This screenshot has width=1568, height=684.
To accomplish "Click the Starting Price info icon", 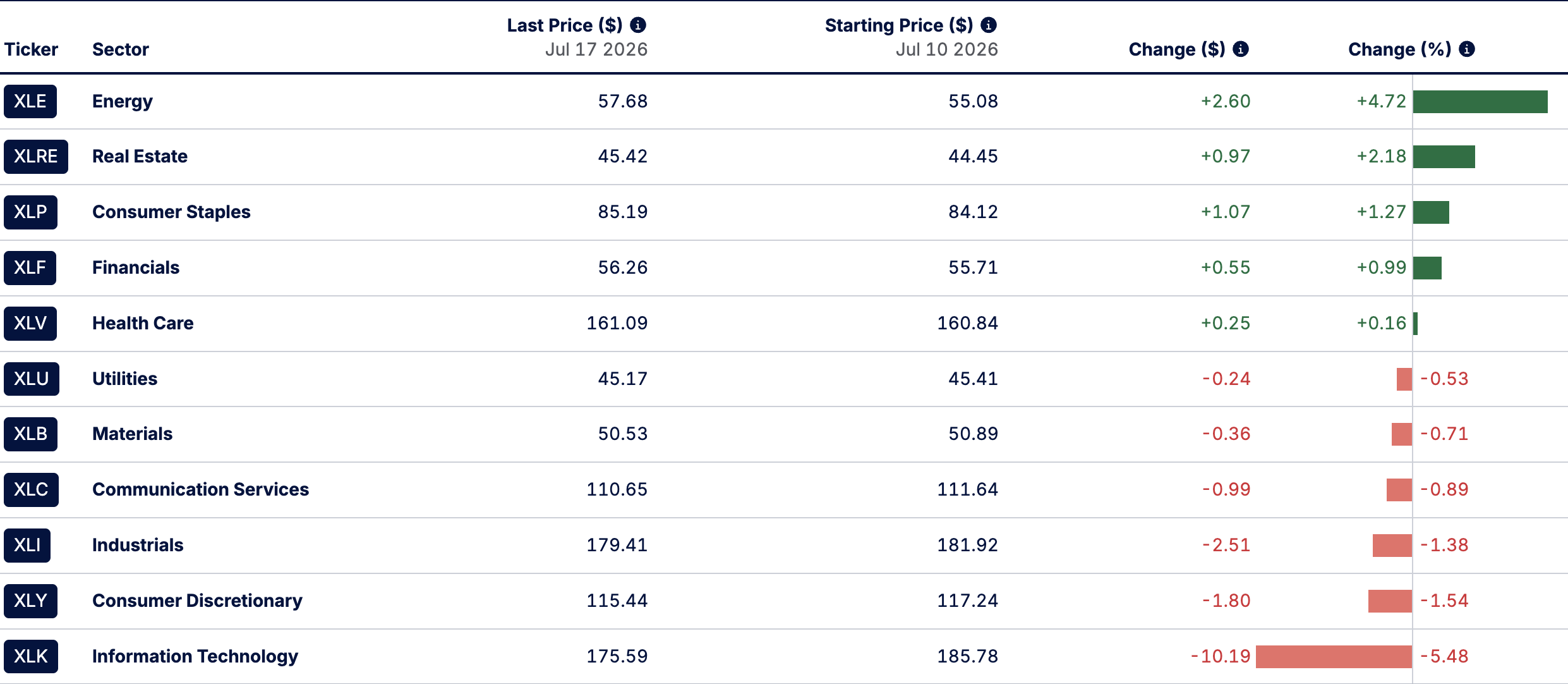I will [x=989, y=25].
